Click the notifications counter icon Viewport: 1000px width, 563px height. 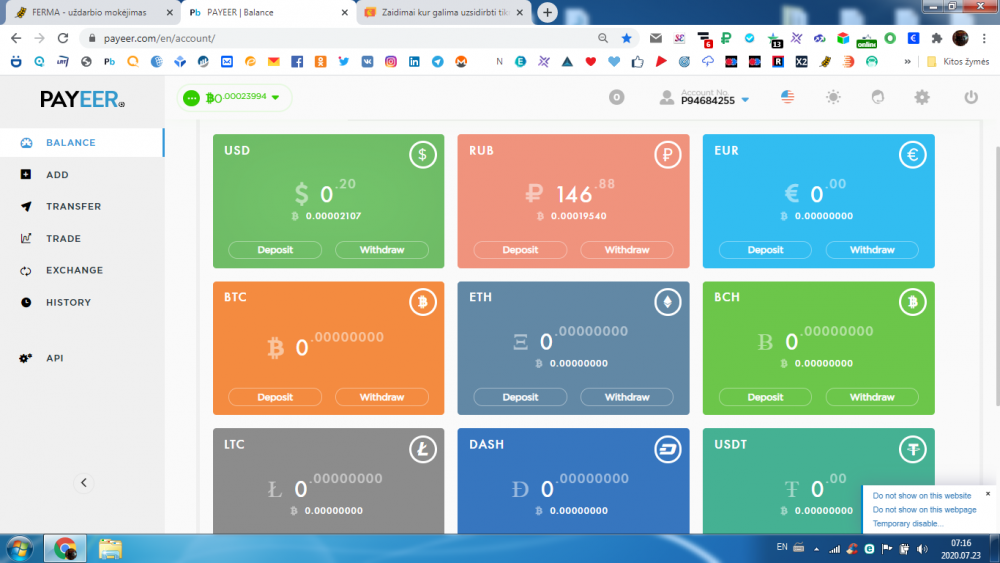(616, 98)
